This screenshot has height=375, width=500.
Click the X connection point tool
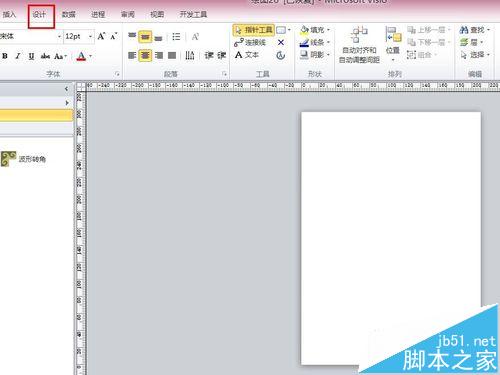281,42
